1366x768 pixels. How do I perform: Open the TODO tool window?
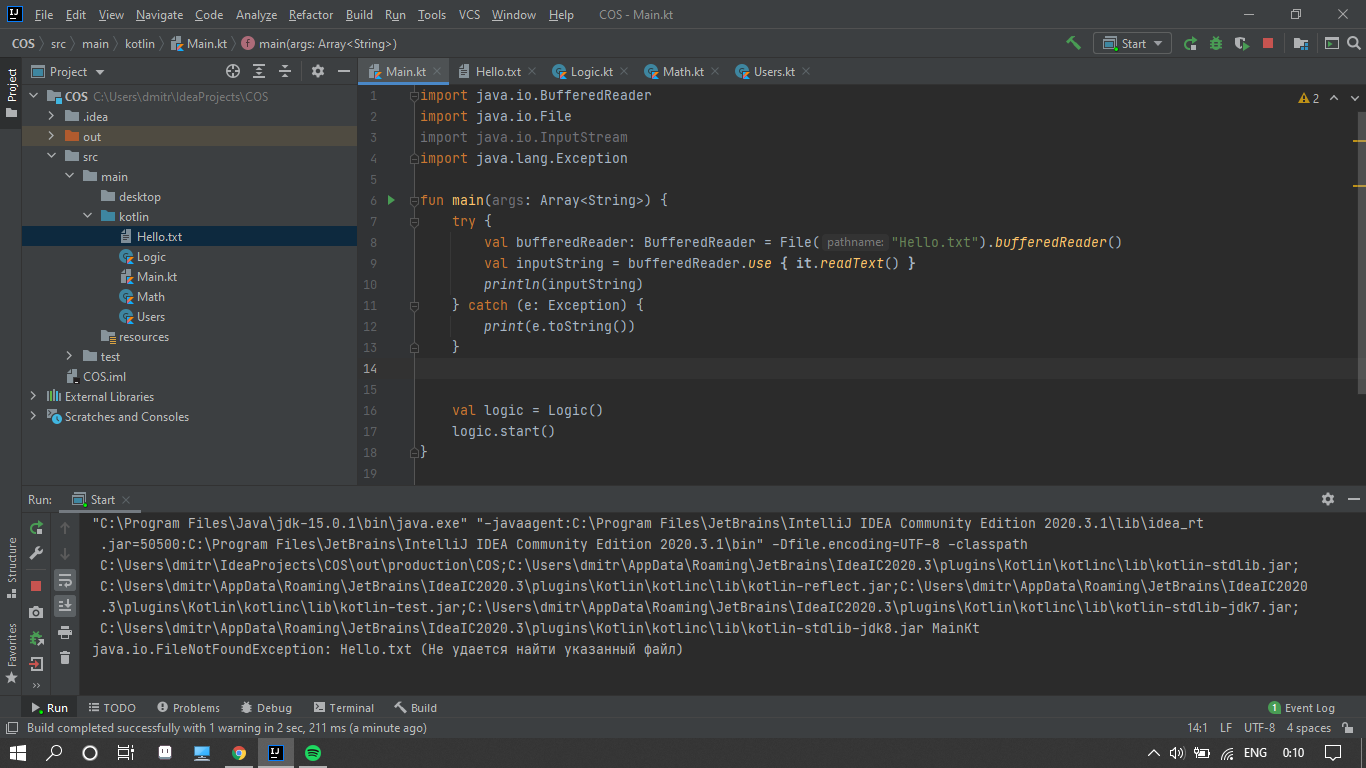point(111,707)
